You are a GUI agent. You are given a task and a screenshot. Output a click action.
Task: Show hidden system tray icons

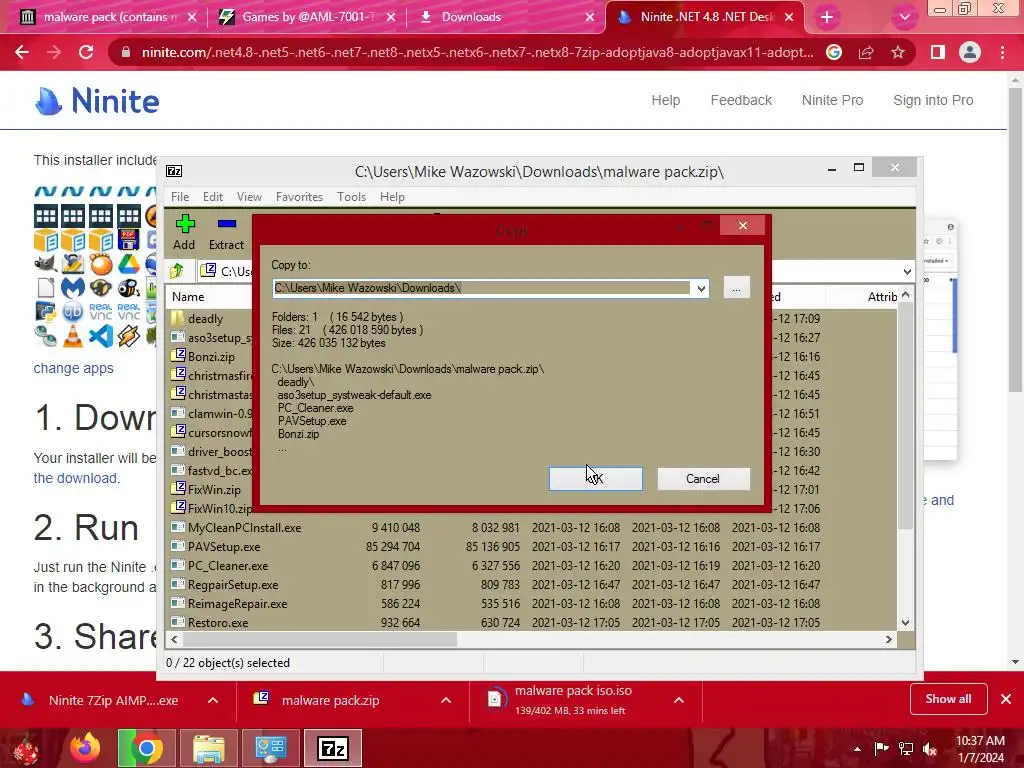857,748
